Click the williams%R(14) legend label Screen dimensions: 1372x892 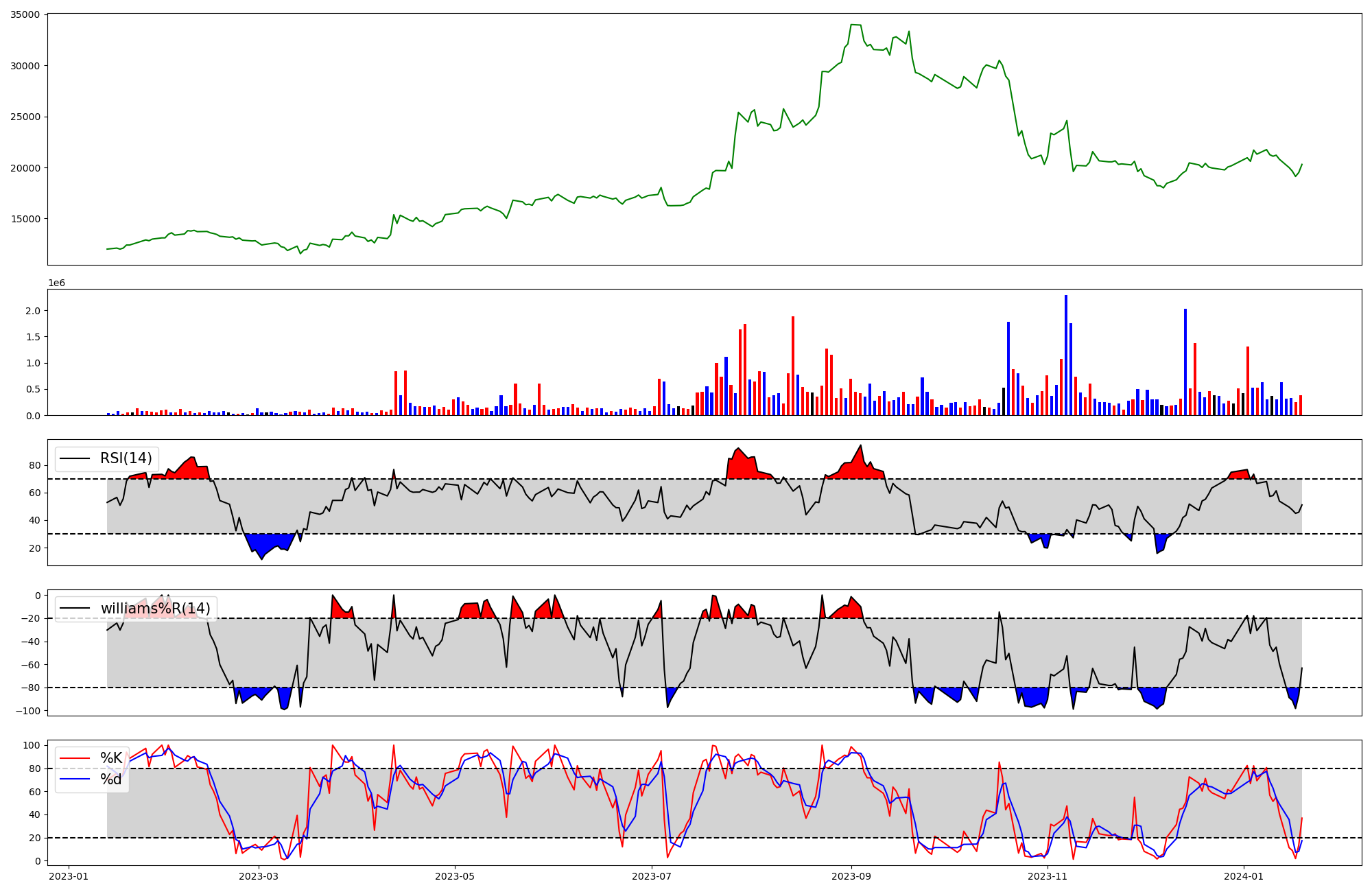156,609
